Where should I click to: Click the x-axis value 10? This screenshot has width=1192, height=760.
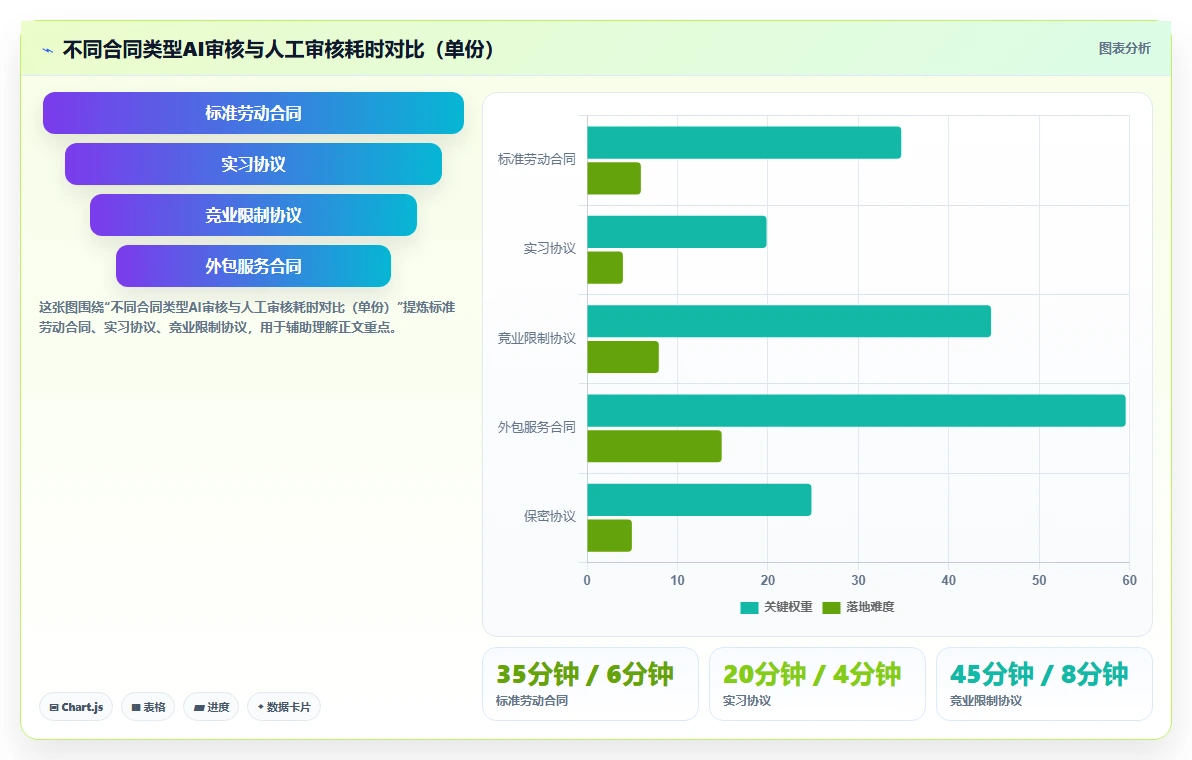point(677,580)
